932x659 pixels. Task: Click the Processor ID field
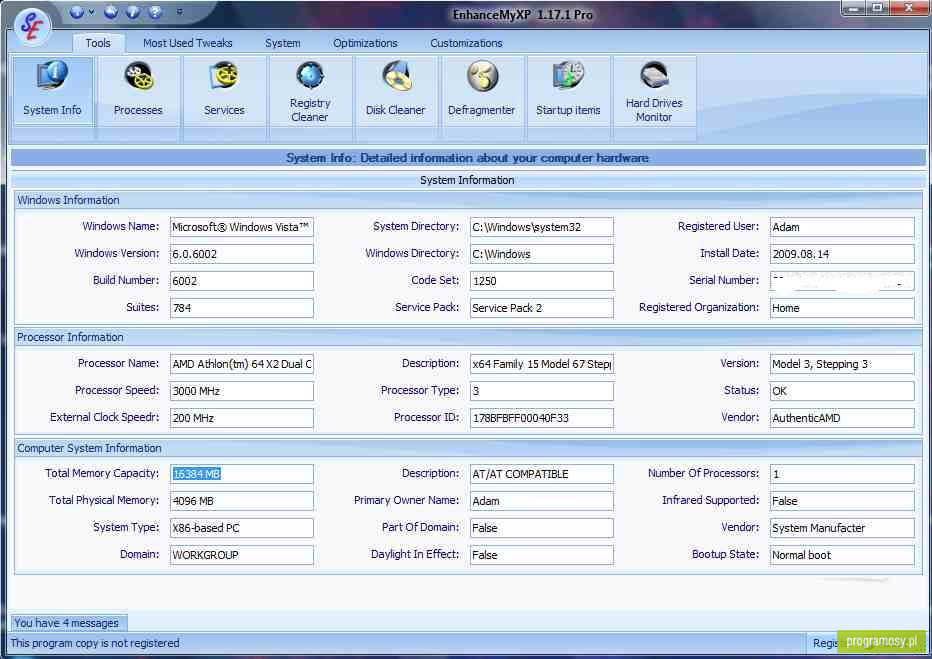tap(541, 418)
